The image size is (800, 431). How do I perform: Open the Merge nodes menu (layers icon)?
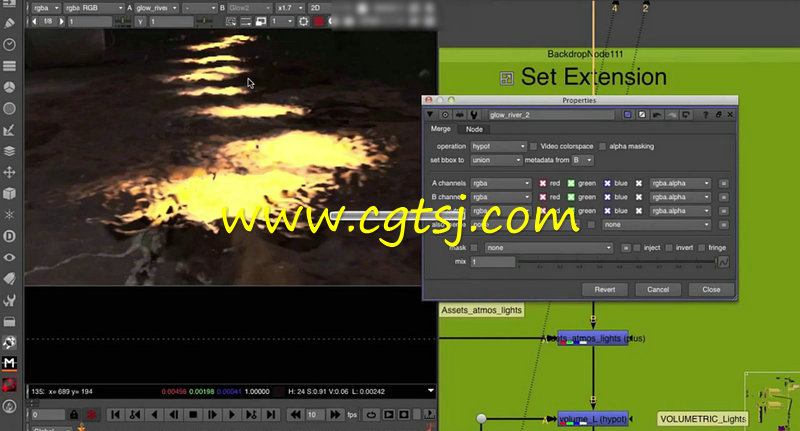pos(9,151)
